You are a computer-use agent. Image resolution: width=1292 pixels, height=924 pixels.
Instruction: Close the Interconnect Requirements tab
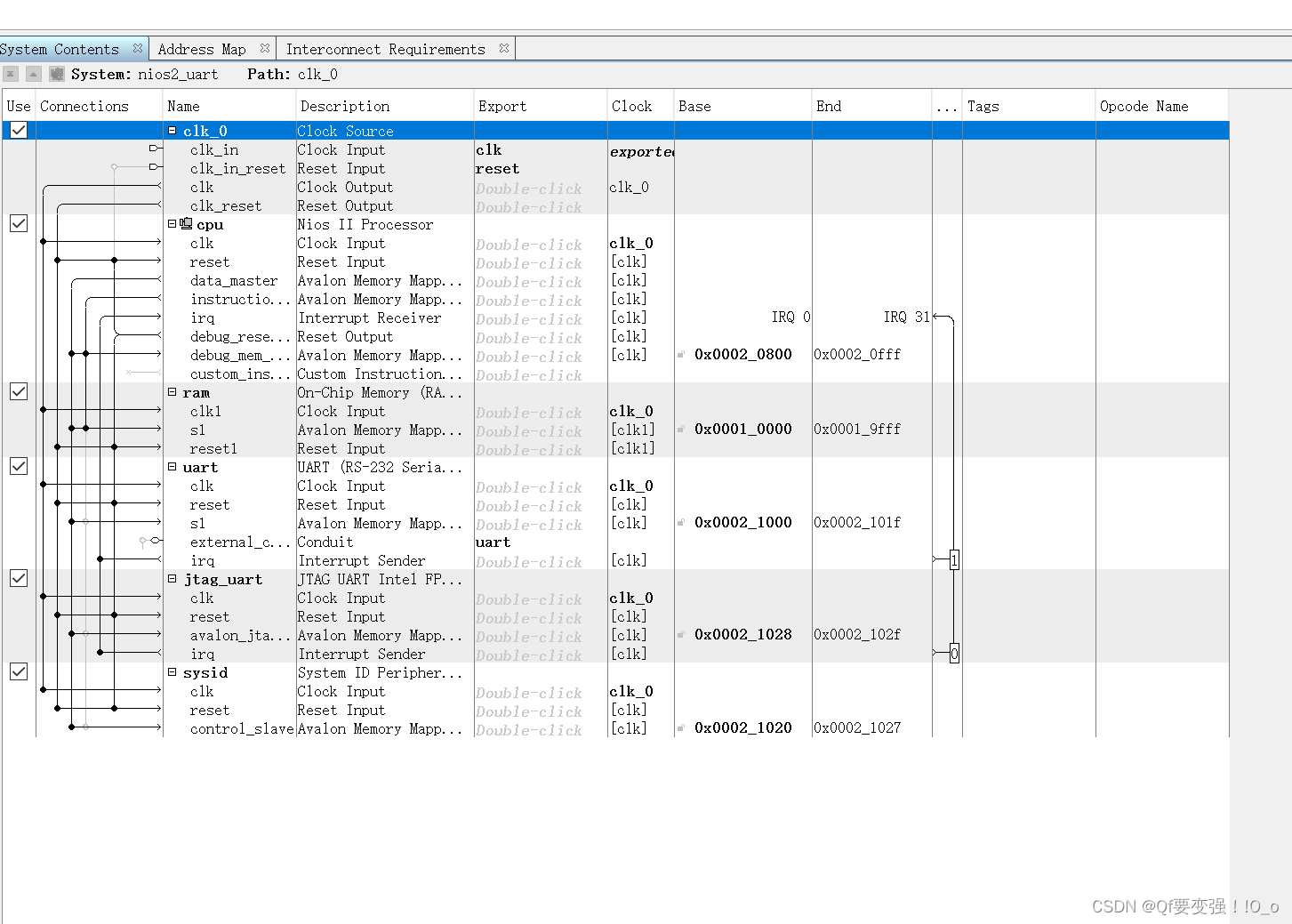click(504, 49)
